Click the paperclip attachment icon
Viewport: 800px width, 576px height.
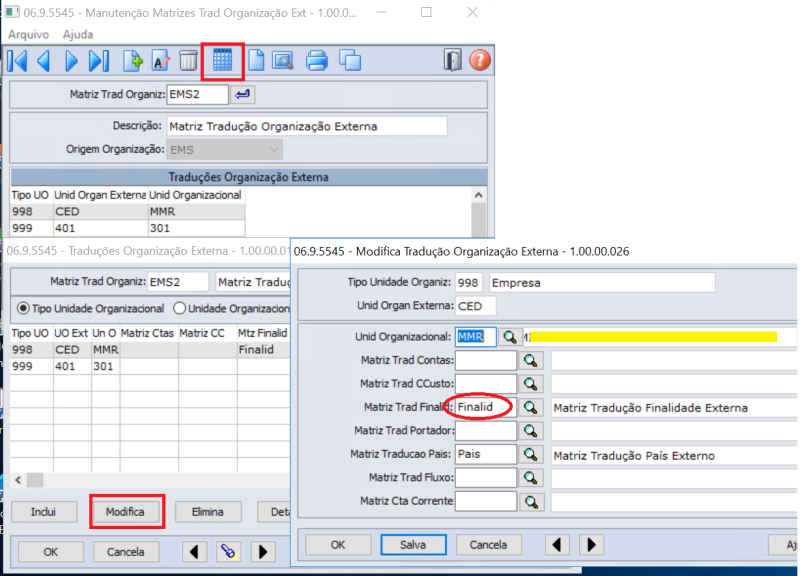[x=229, y=551]
